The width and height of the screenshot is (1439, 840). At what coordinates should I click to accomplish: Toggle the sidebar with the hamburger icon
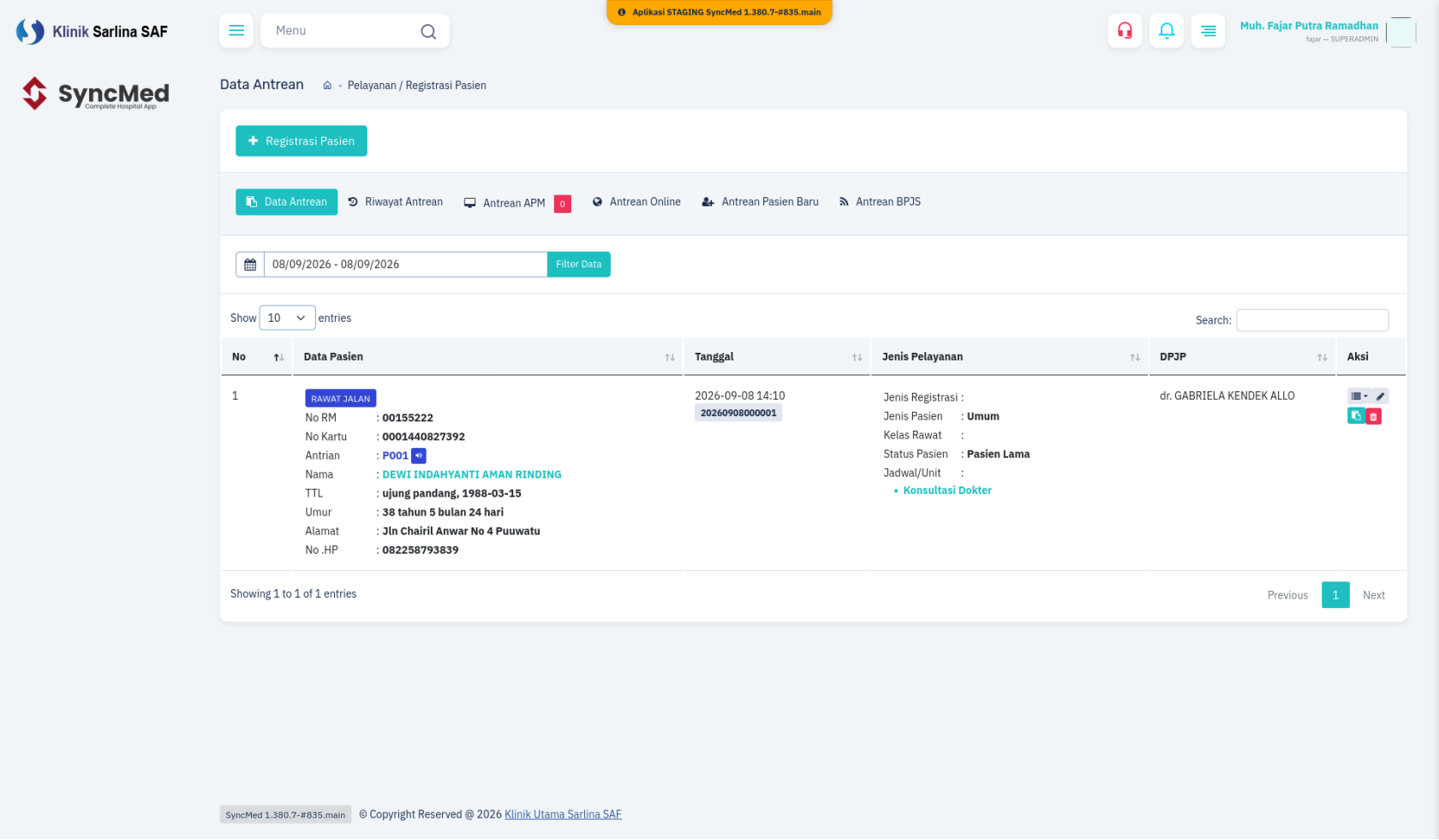pos(236,31)
